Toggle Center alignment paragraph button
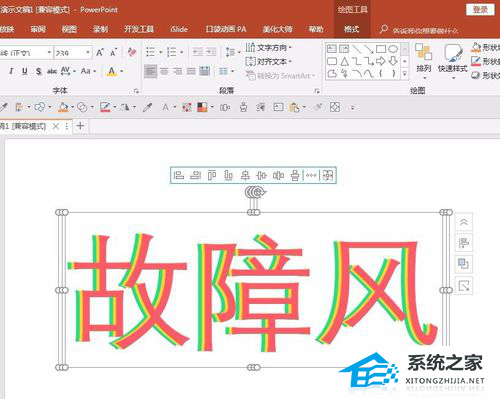 [164, 71]
